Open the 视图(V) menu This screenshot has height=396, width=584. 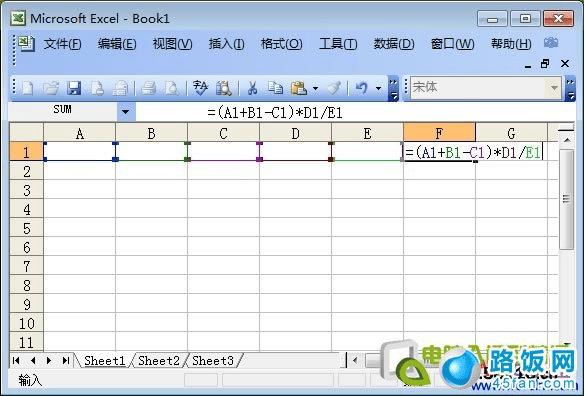coord(172,44)
